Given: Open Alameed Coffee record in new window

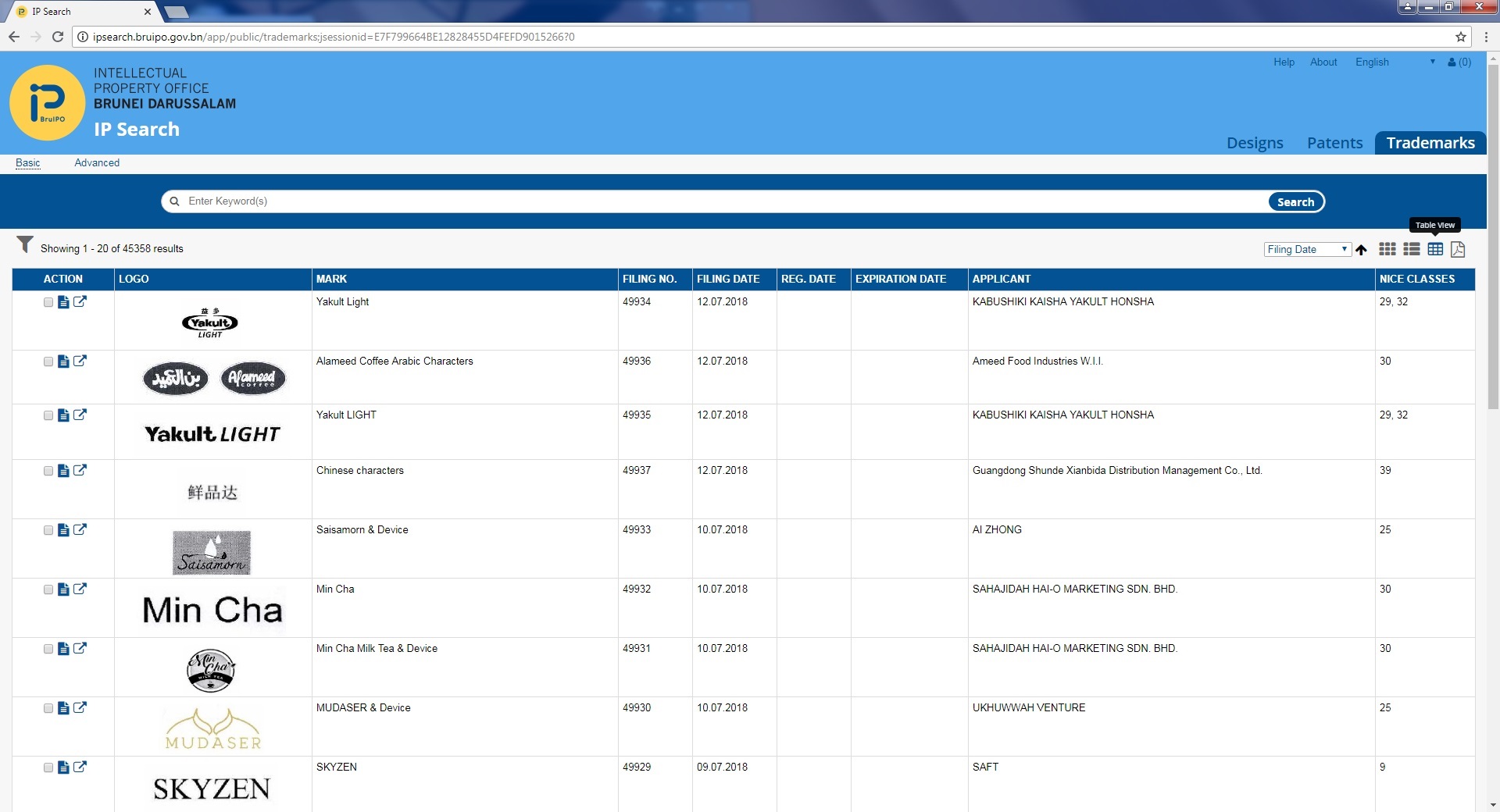Looking at the screenshot, I should coord(80,361).
